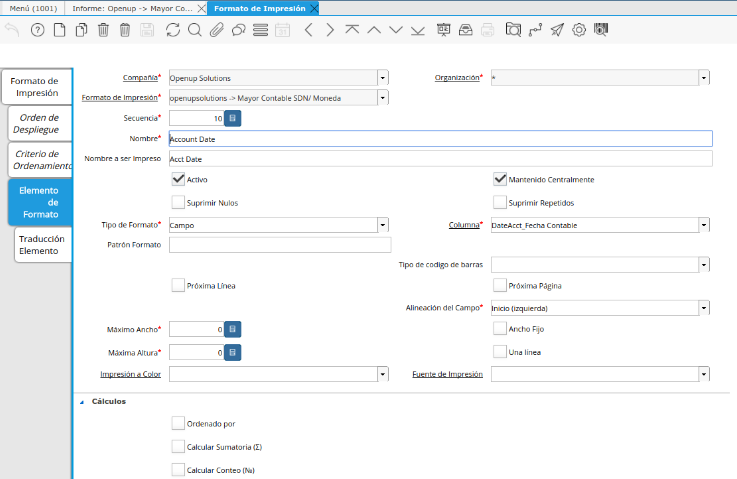Uncheck the Activo checkbox
Screen dimensions: 737x479
178,180
